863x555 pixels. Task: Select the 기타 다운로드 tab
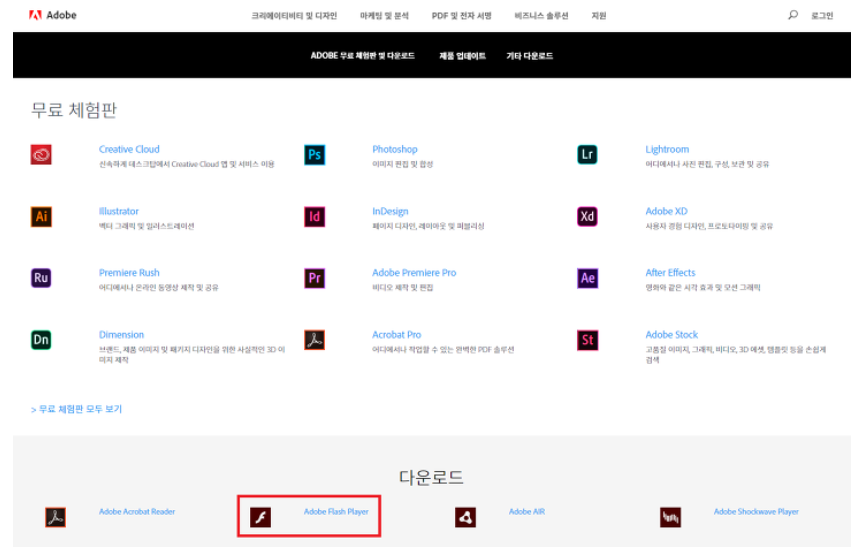pyautogui.click(x=529, y=56)
